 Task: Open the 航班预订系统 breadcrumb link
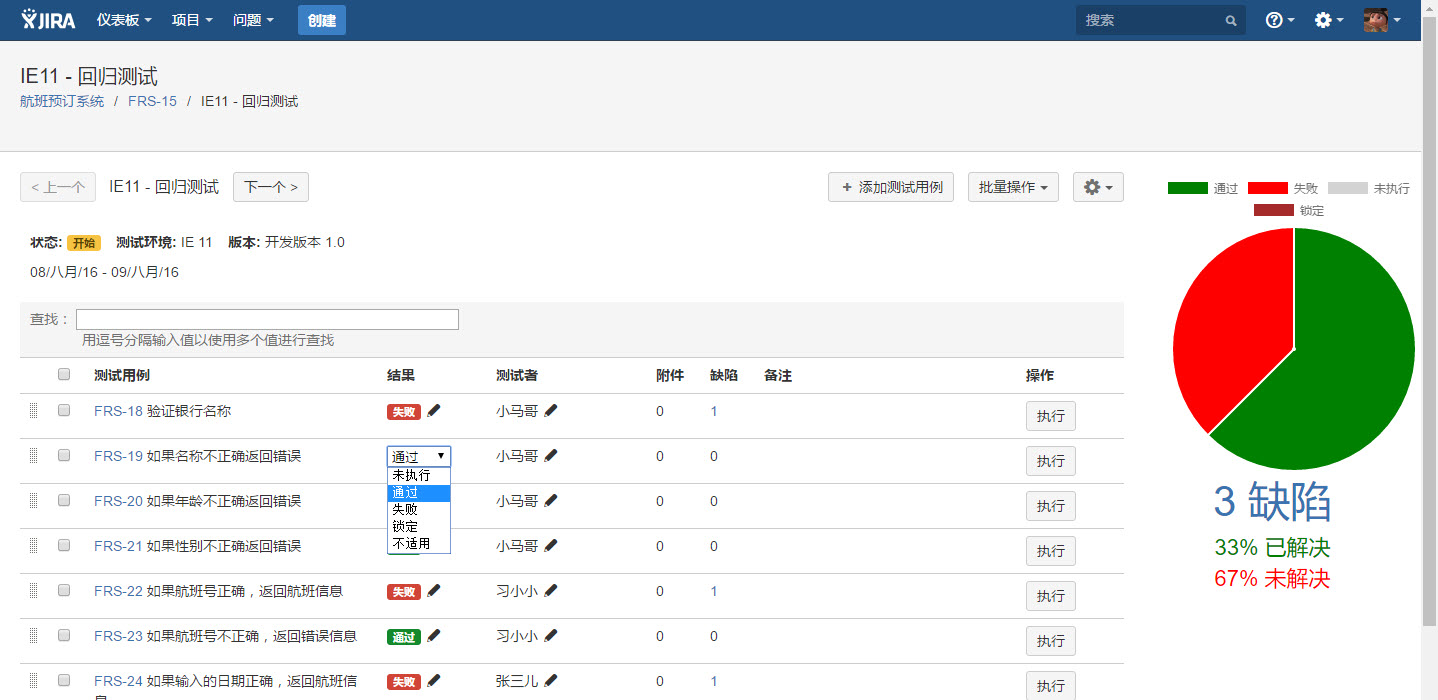click(x=62, y=101)
